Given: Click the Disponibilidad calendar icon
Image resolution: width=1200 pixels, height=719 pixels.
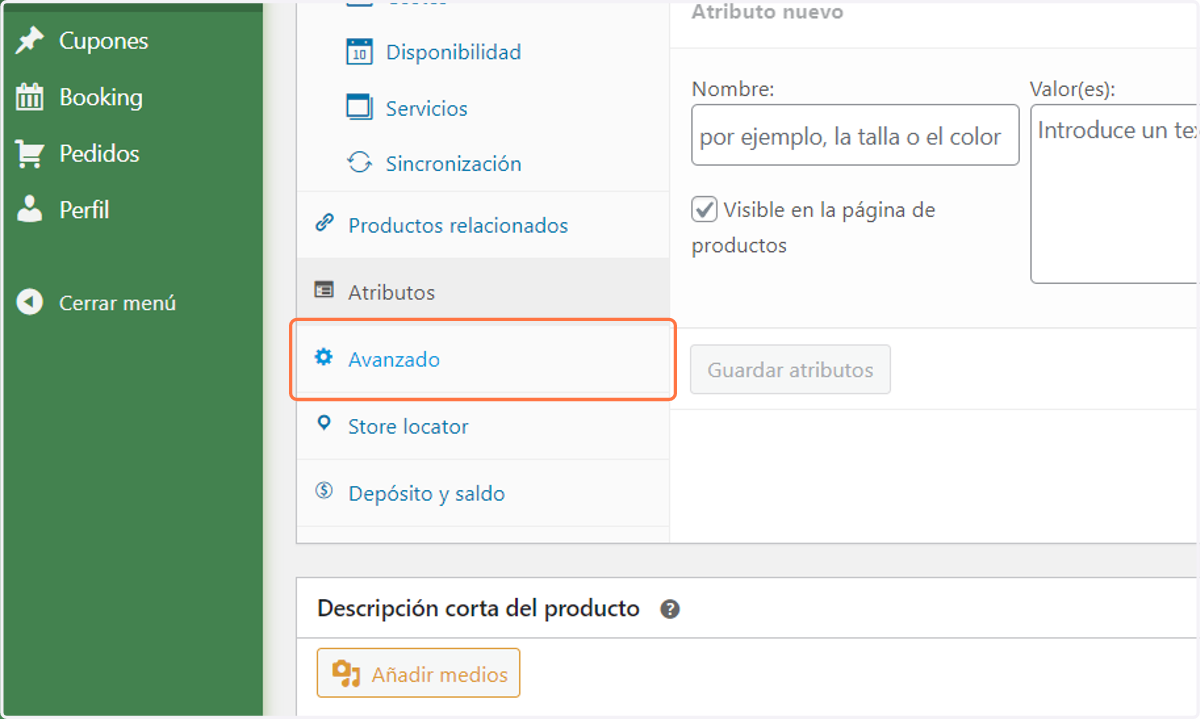Looking at the screenshot, I should point(359,52).
